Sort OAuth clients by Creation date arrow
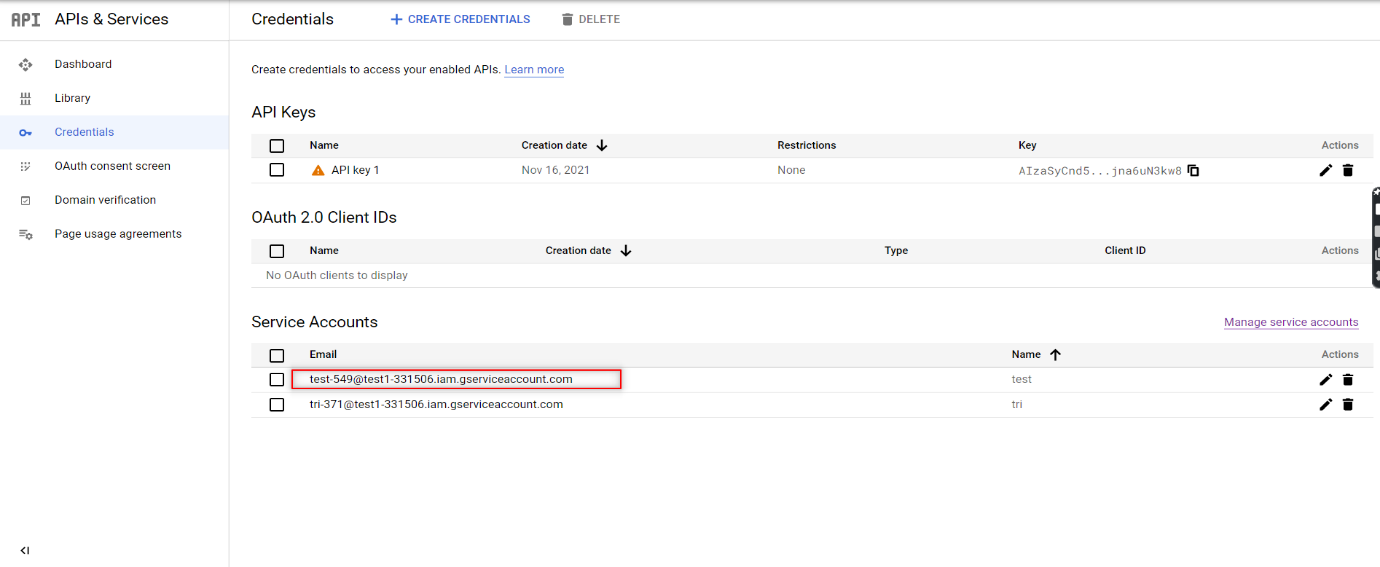The height and width of the screenshot is (567, 1380). [x=626, y=251]
